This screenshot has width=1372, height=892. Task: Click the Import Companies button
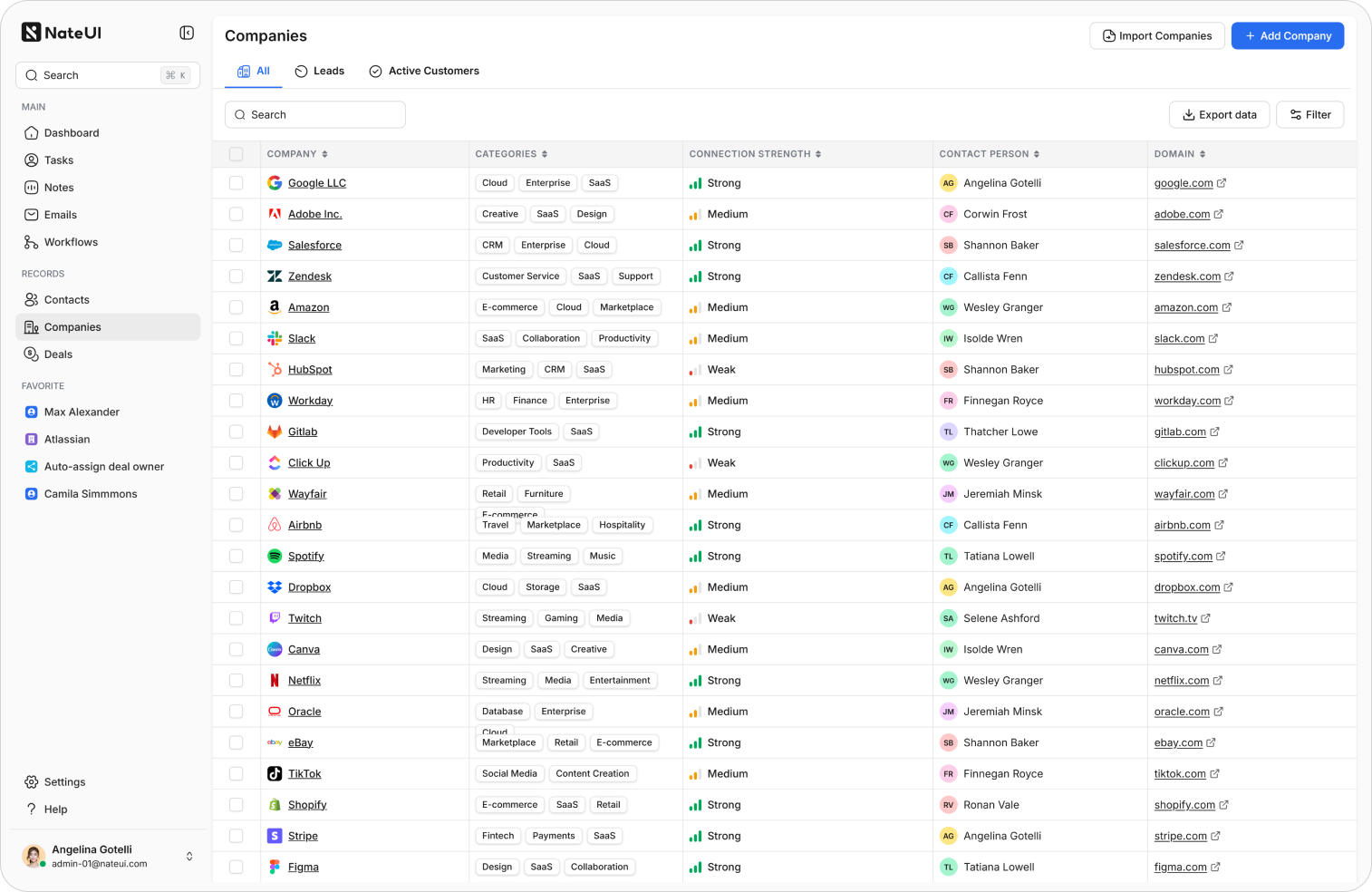[x=1157, y=36]
